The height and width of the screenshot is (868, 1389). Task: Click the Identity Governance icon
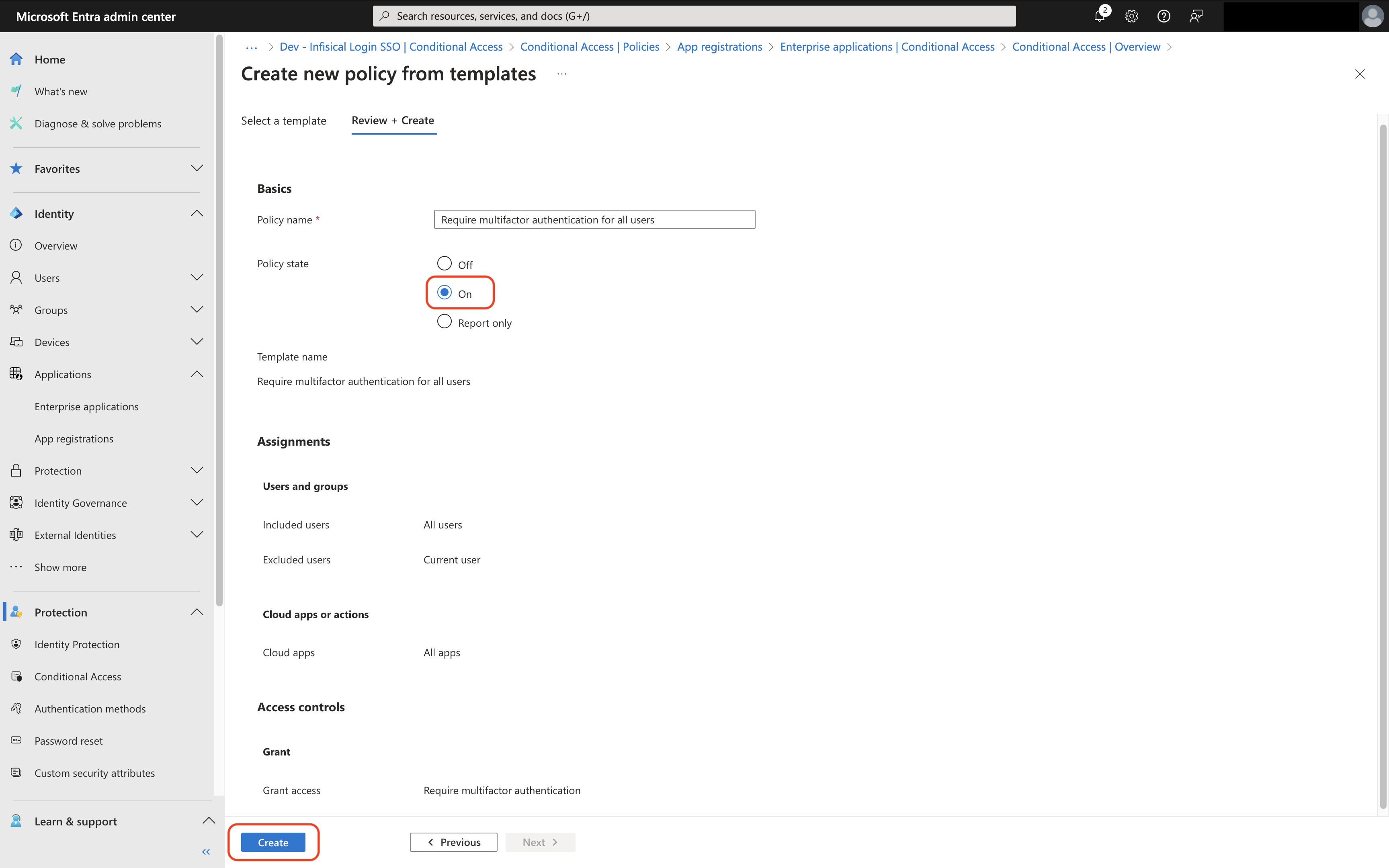click(16, 502)
